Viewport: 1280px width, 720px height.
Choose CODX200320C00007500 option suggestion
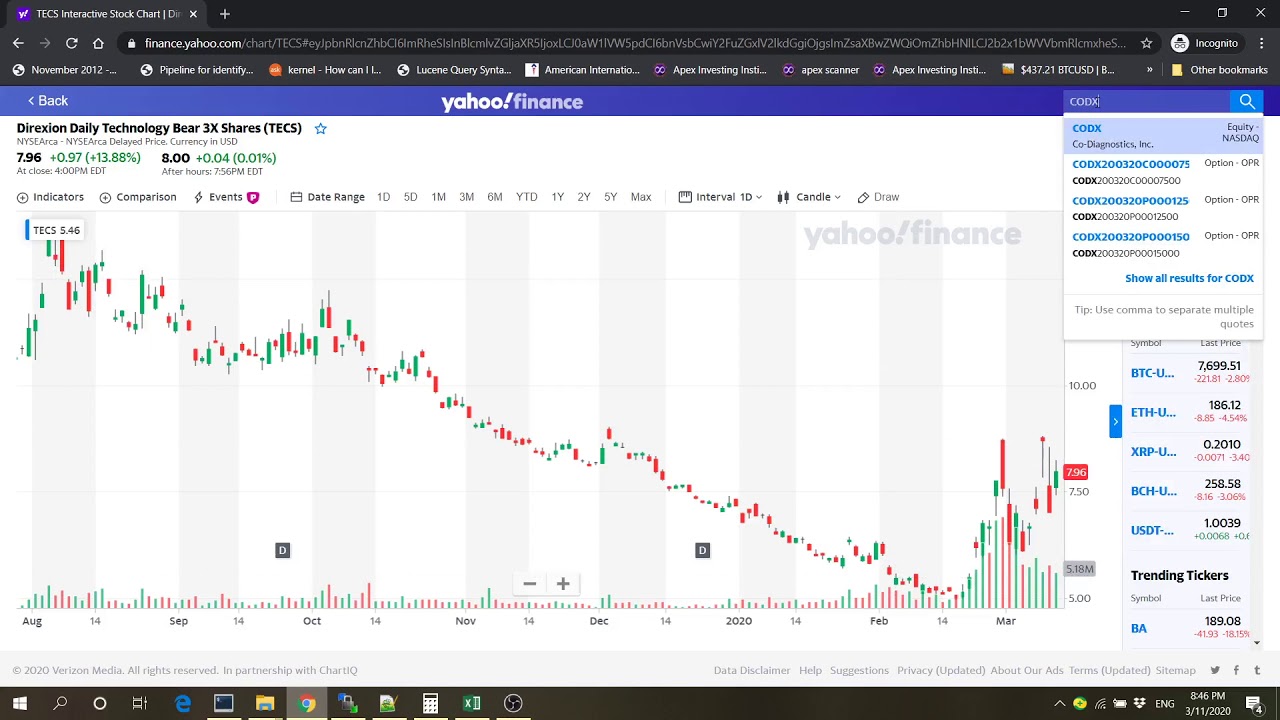pyautogui.click(x=1164, y=171)
